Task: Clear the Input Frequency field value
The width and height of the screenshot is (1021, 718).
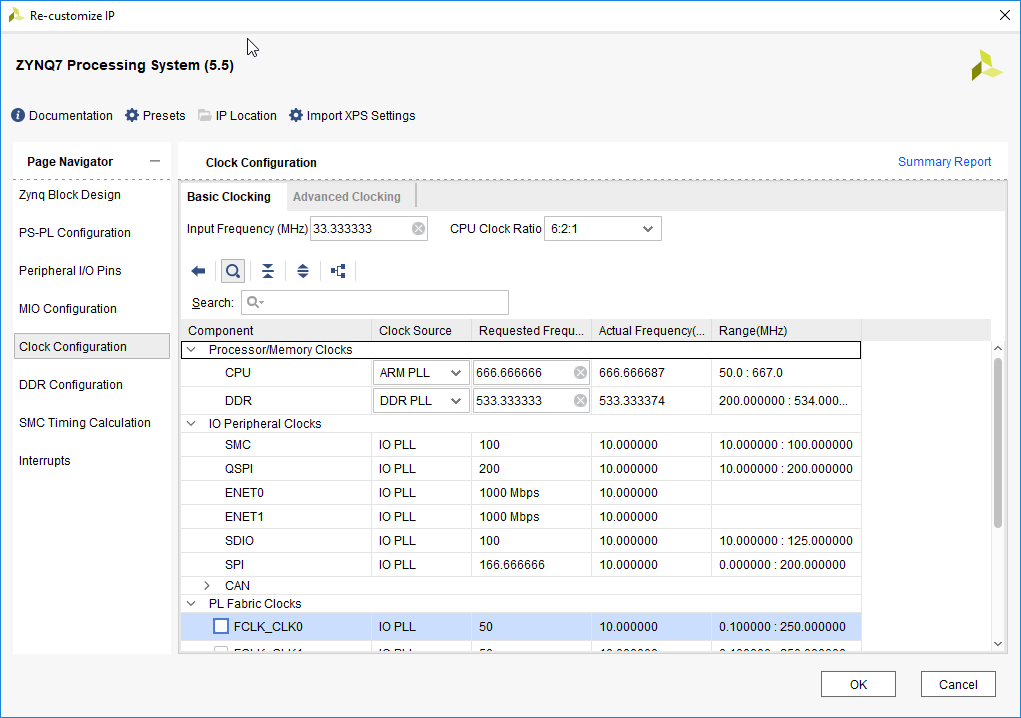Action: [419, 229]
